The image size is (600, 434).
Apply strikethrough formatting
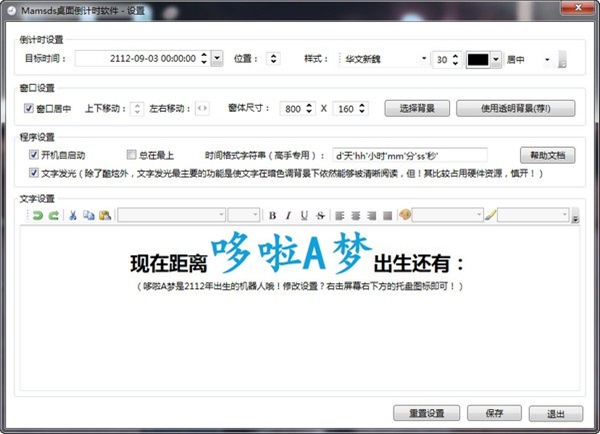click(320, 215)
